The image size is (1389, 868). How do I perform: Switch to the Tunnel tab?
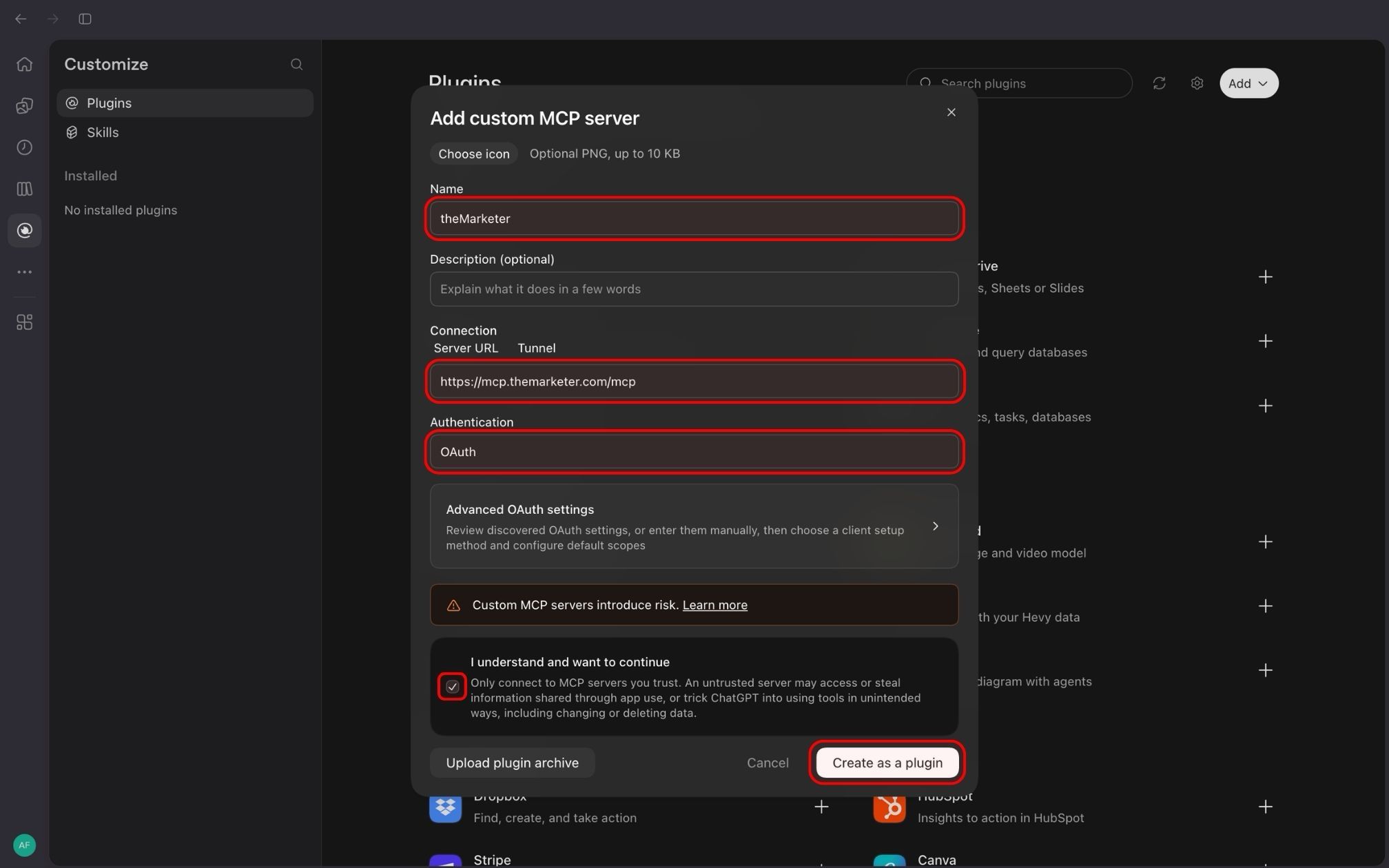click(x=536, y=348)
